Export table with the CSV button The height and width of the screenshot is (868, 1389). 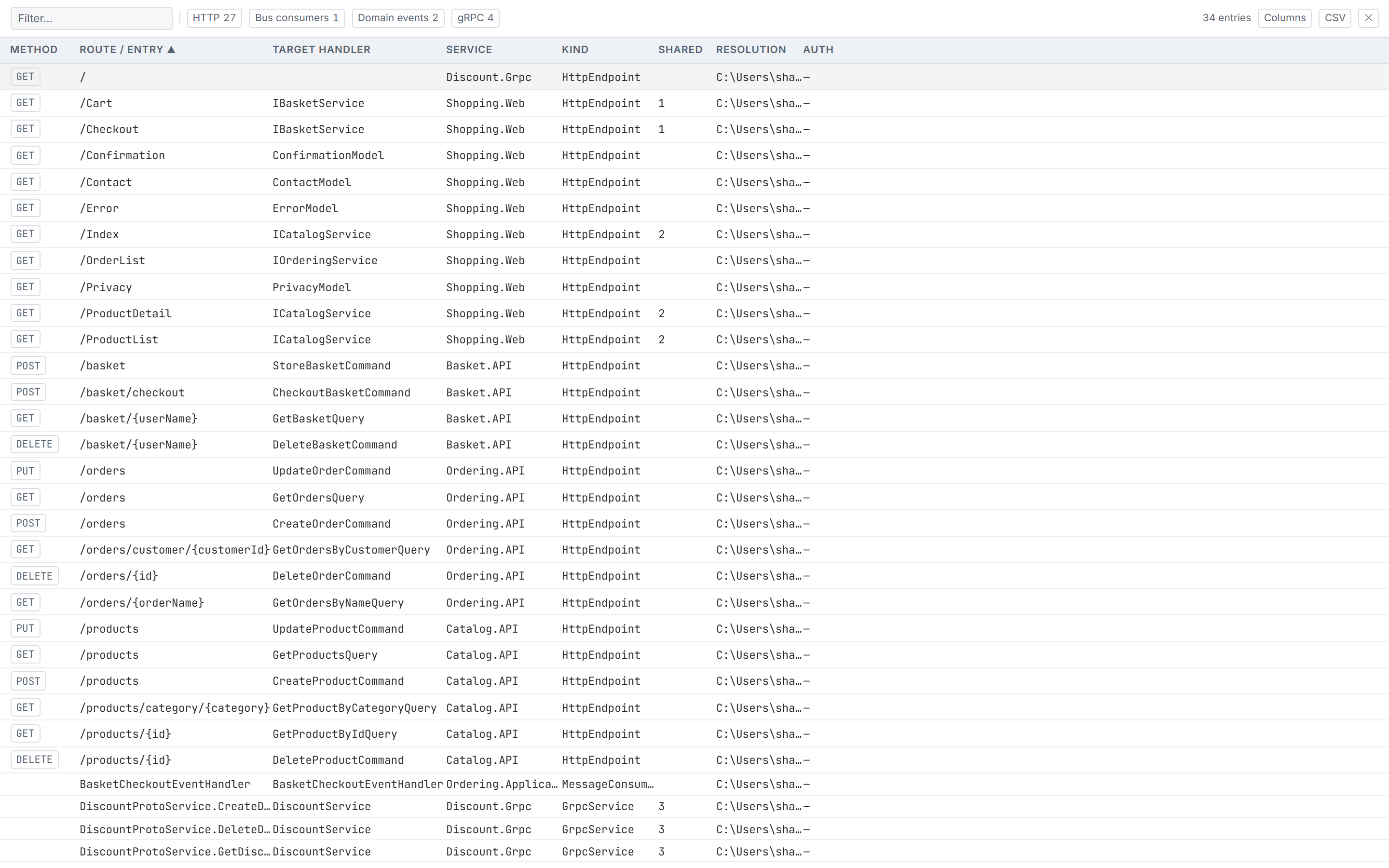pos(1335,18)
